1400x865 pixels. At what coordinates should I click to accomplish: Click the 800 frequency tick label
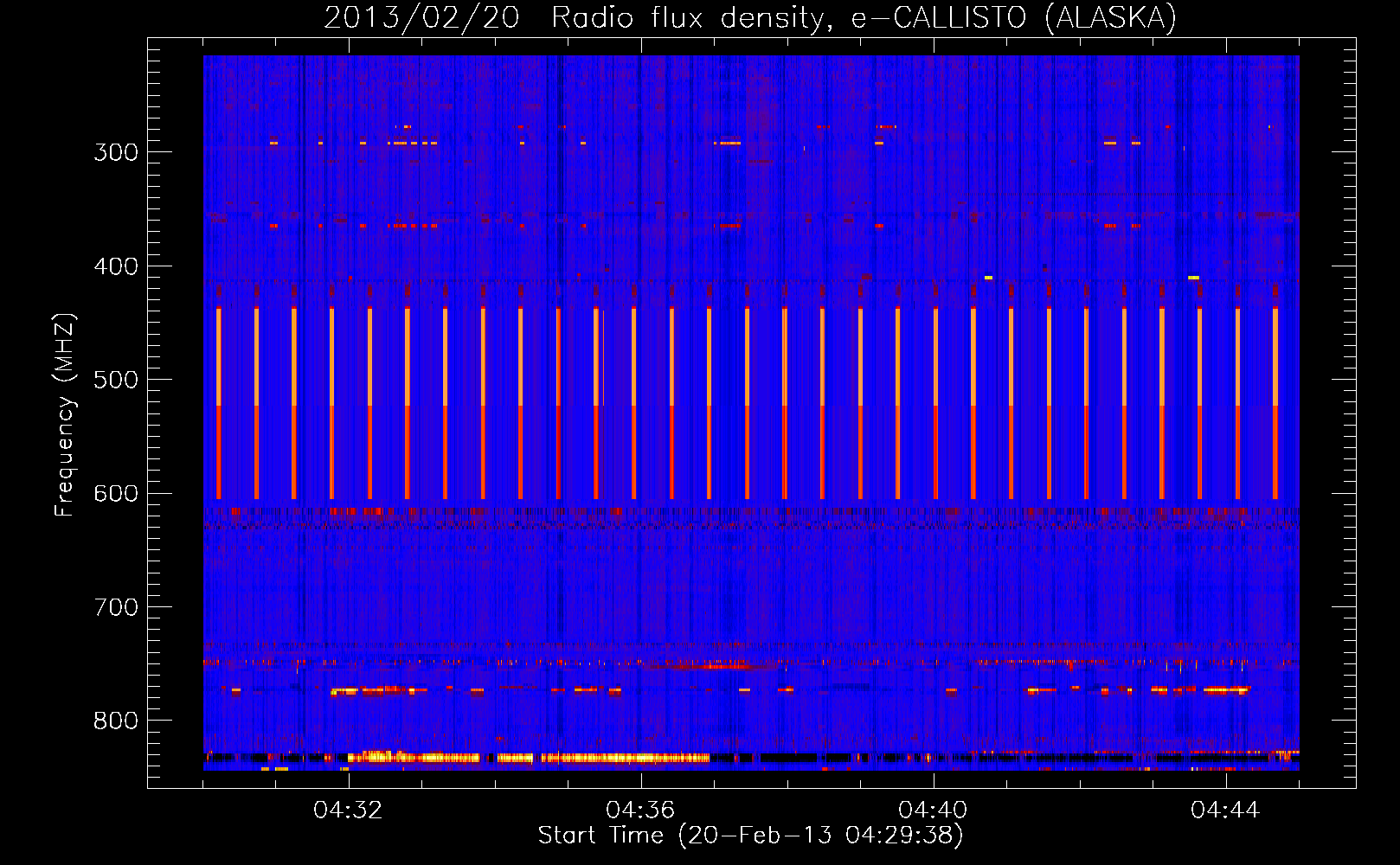[x=116, y=721]
